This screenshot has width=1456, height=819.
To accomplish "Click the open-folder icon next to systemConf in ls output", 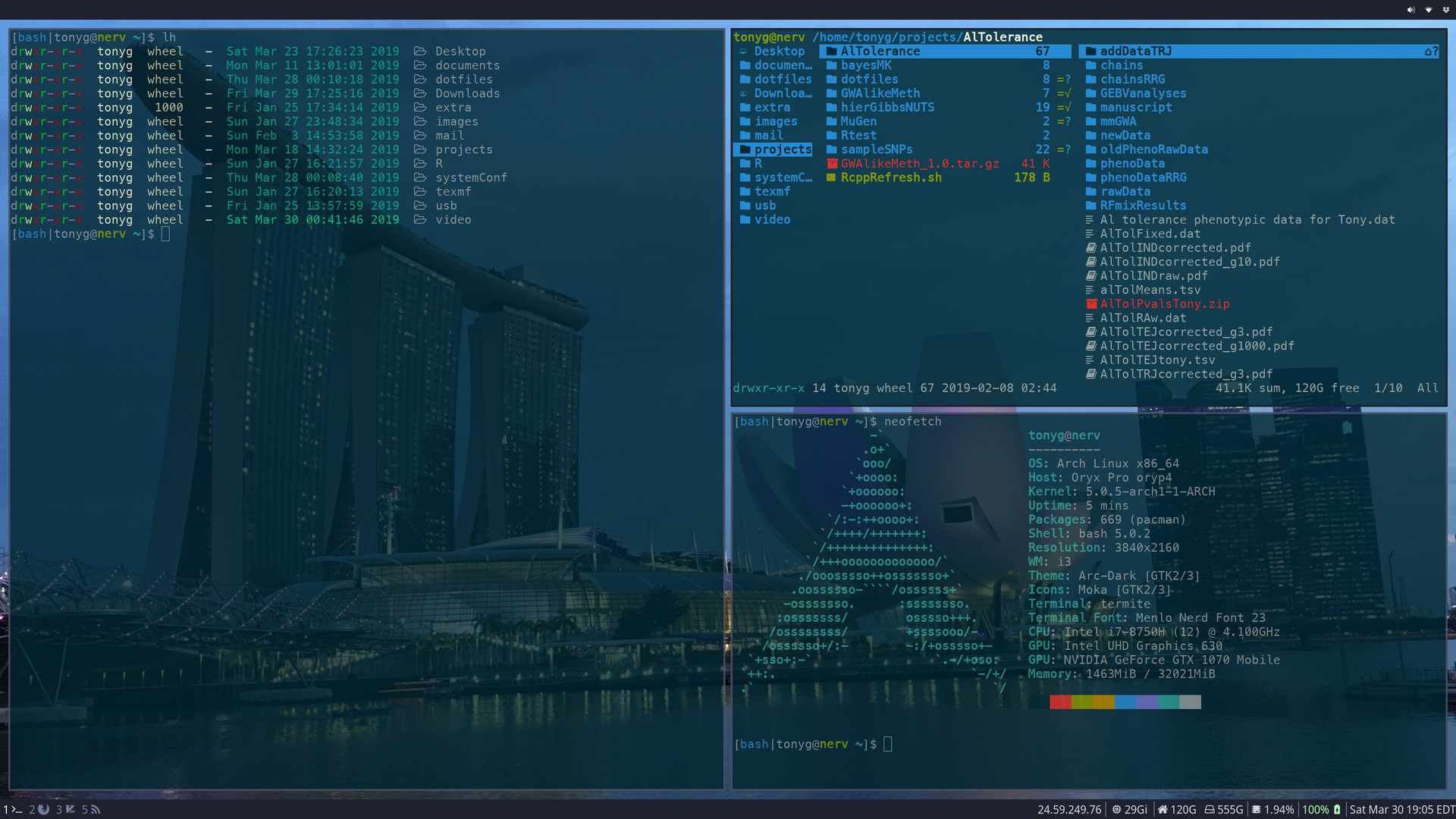I will [x=419, y=177].
